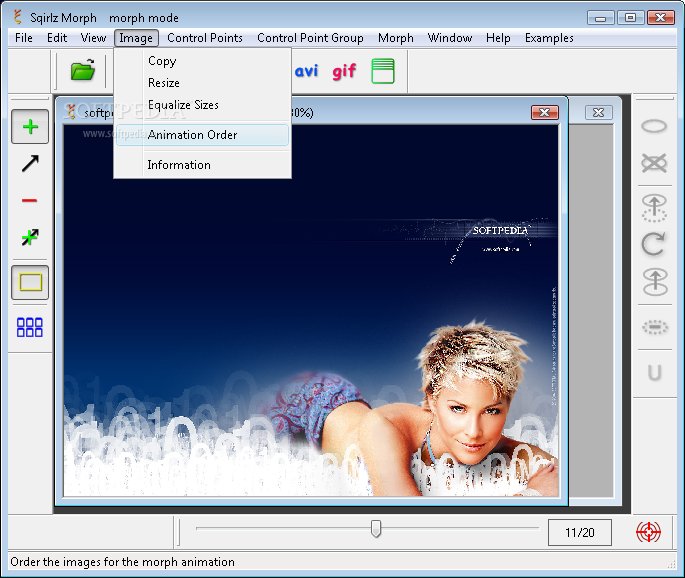The width and height of the screenshot is (685, 578).
Task: Click 'Order the images for the morph animation' text
Action: (x=122, y=562)
